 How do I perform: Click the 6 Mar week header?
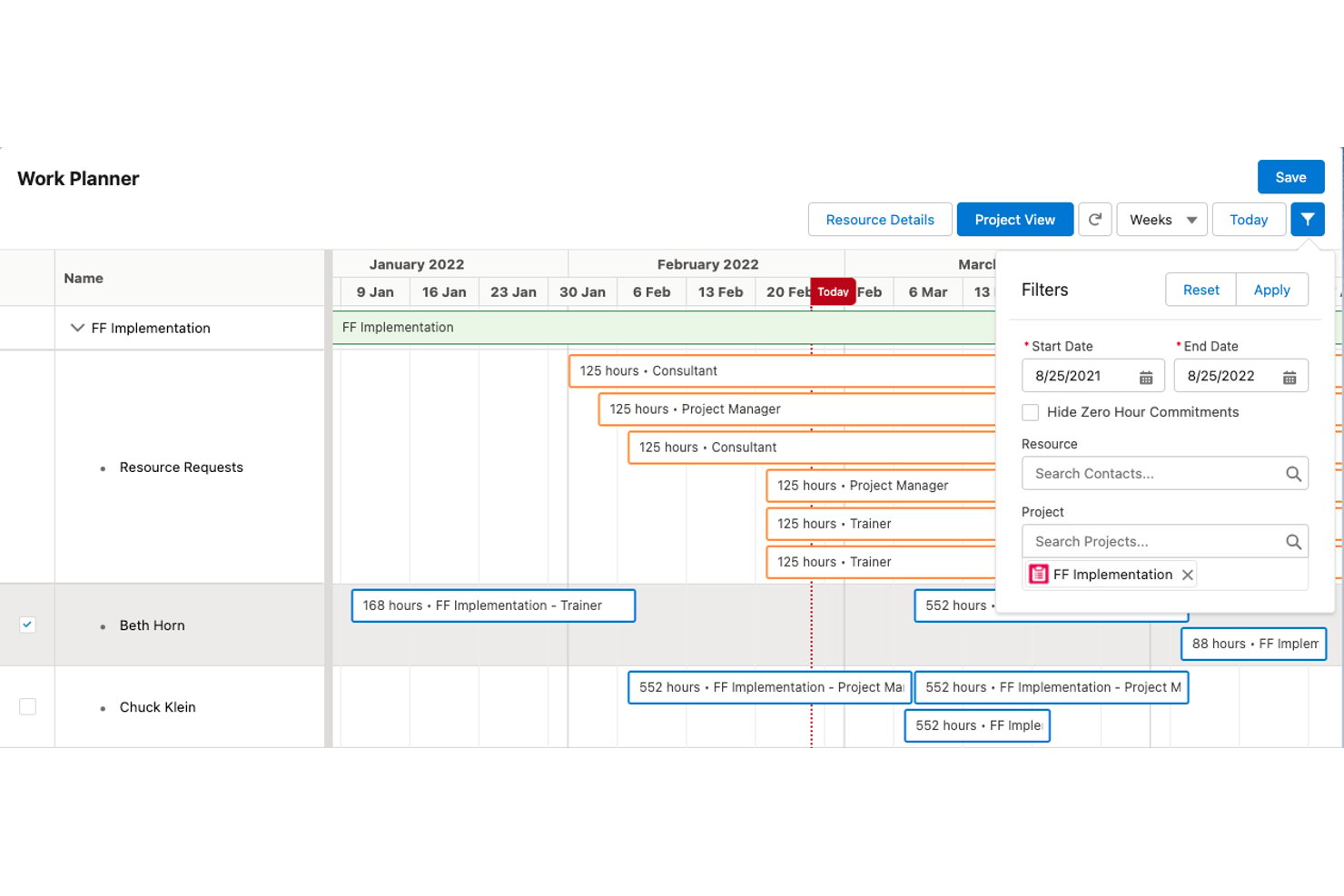tap(927, 292)
